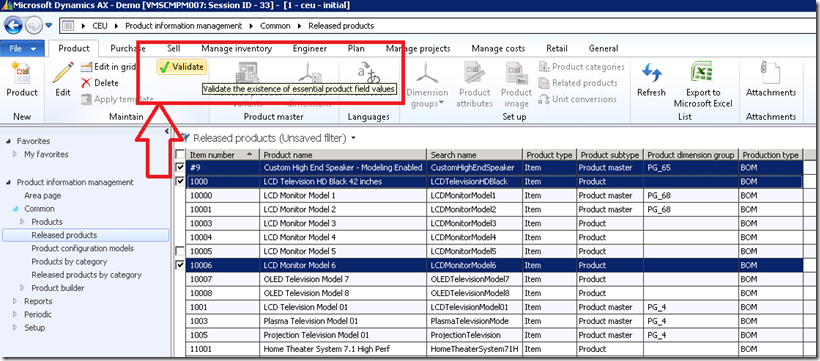Switch to the Product tab
This screenshot has width=820, height=361.
coord(74,48)
